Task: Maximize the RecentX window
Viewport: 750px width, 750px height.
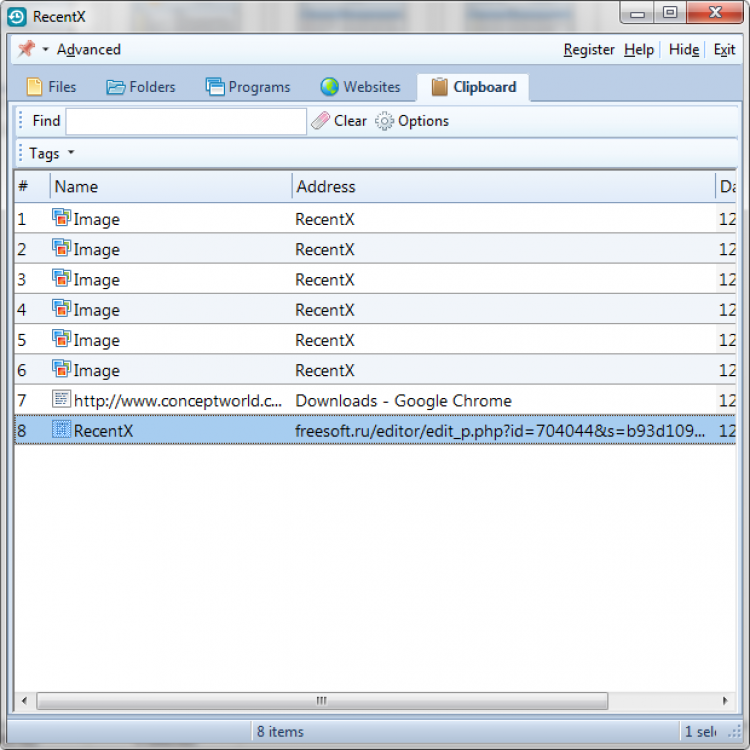Action: point(670,12)
